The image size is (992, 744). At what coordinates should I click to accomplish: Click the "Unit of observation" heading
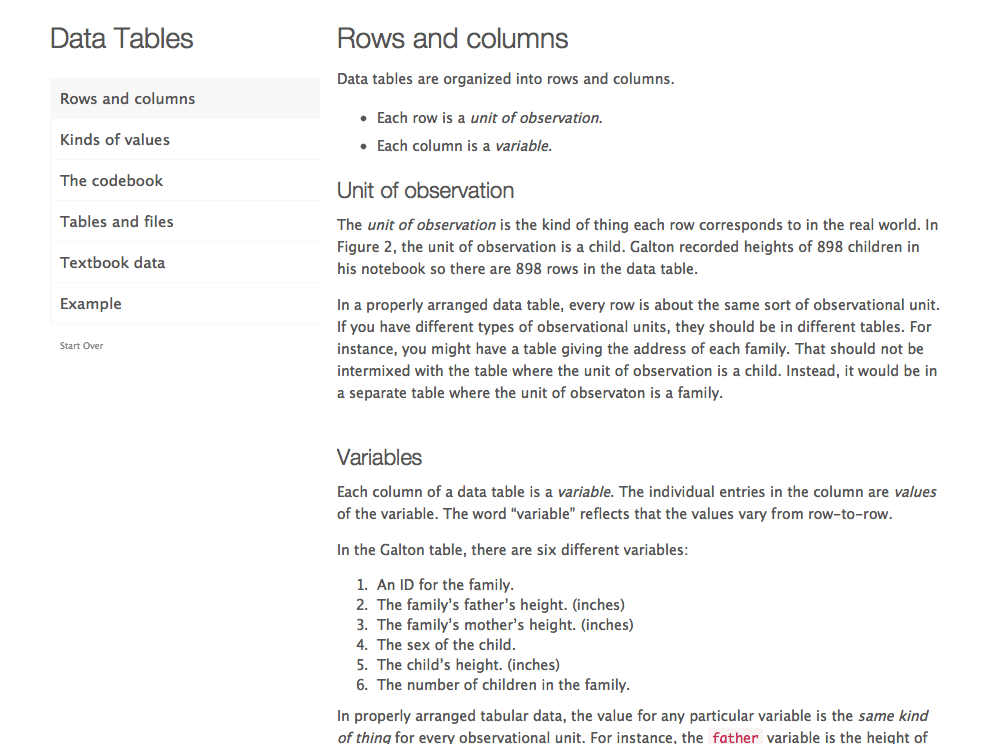pos(425,190)
